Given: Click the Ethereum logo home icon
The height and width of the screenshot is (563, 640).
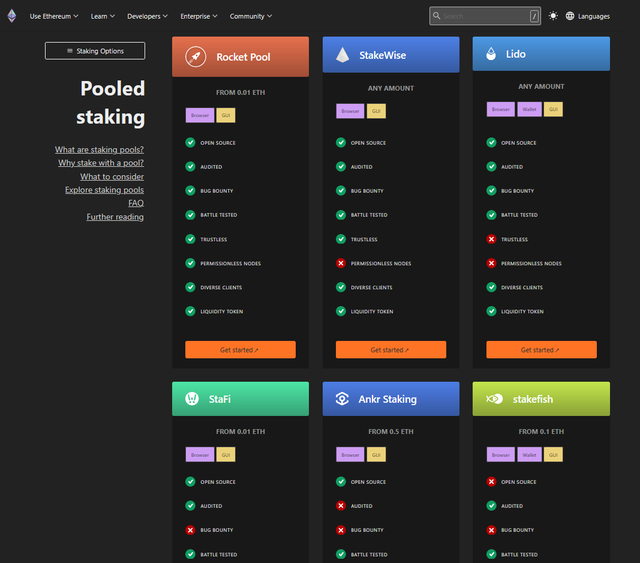Looking at the screenshot, I should [12, 16].
